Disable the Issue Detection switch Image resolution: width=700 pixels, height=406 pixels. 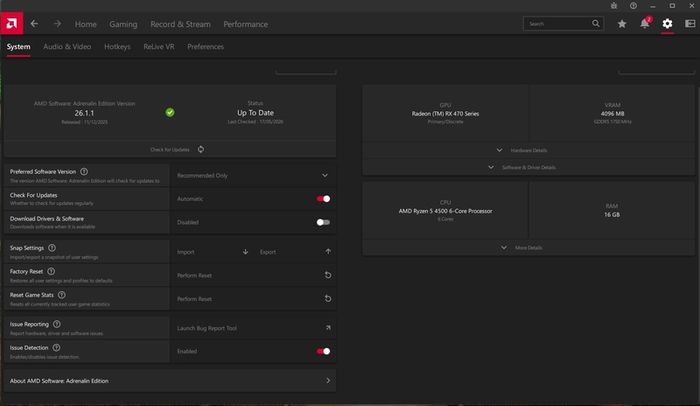323,351
